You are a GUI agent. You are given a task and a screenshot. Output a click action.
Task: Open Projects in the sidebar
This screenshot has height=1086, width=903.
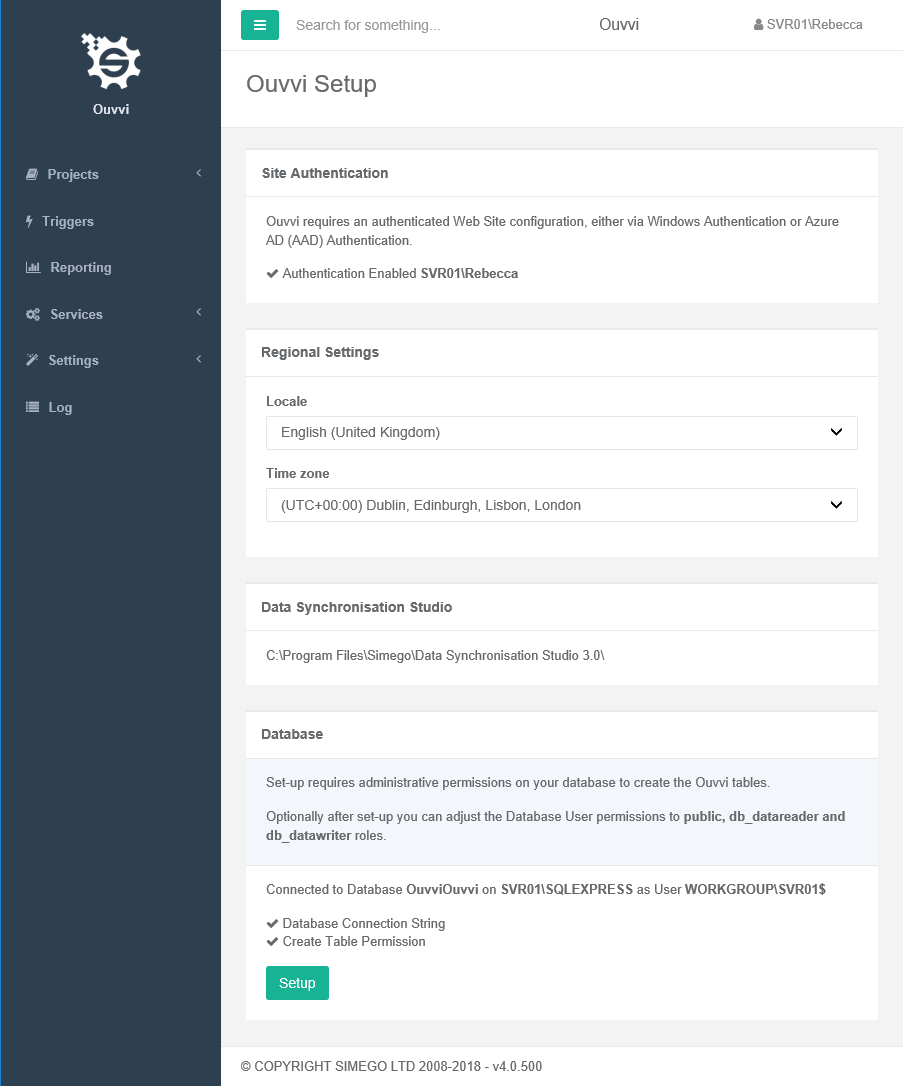point(73,175)
